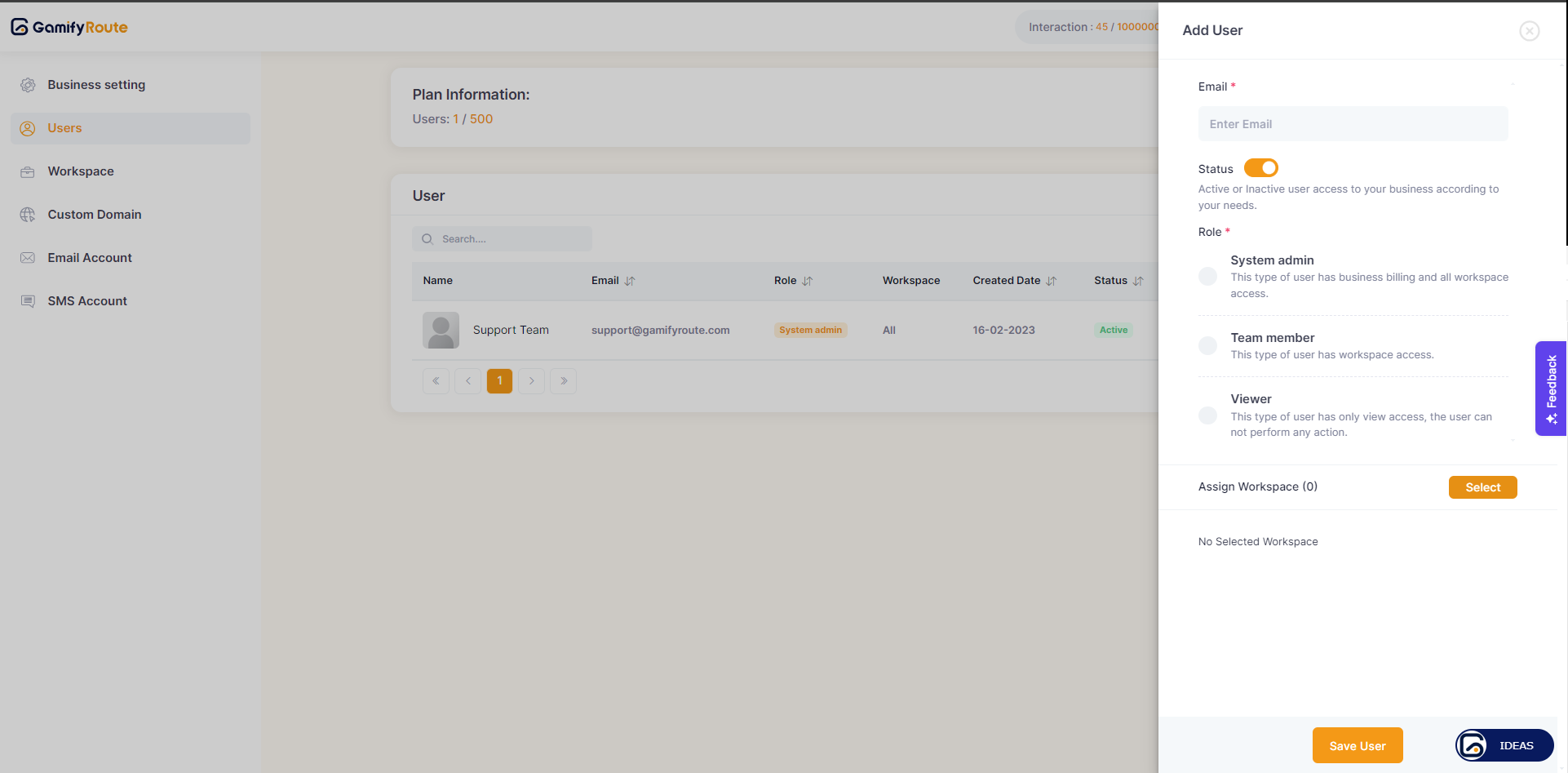1568x773 pixels.
Task: Sort users by Created Date
Action: [1051, 281]
